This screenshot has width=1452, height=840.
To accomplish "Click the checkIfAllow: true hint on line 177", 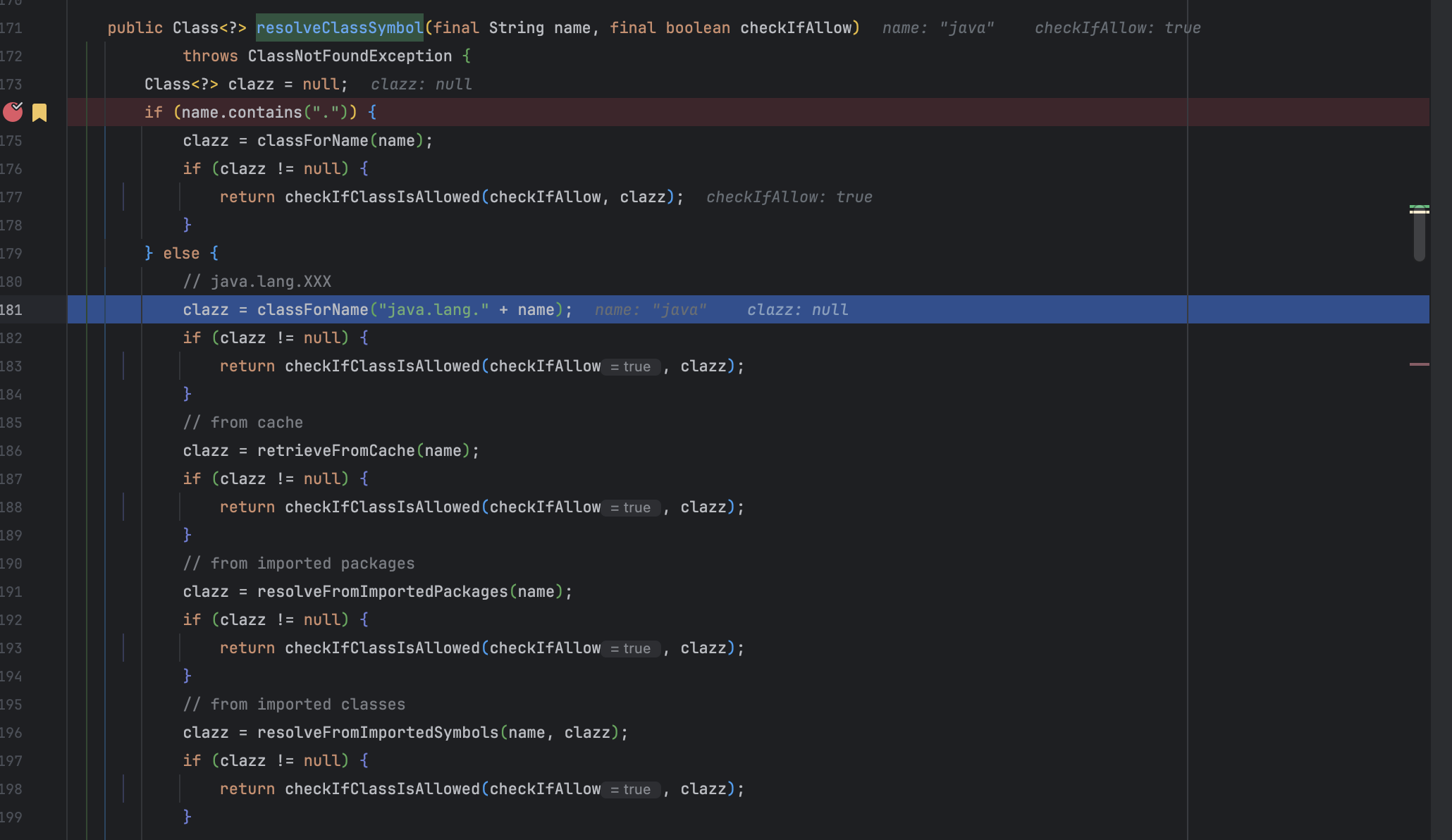I will click(x=789, y=197).
